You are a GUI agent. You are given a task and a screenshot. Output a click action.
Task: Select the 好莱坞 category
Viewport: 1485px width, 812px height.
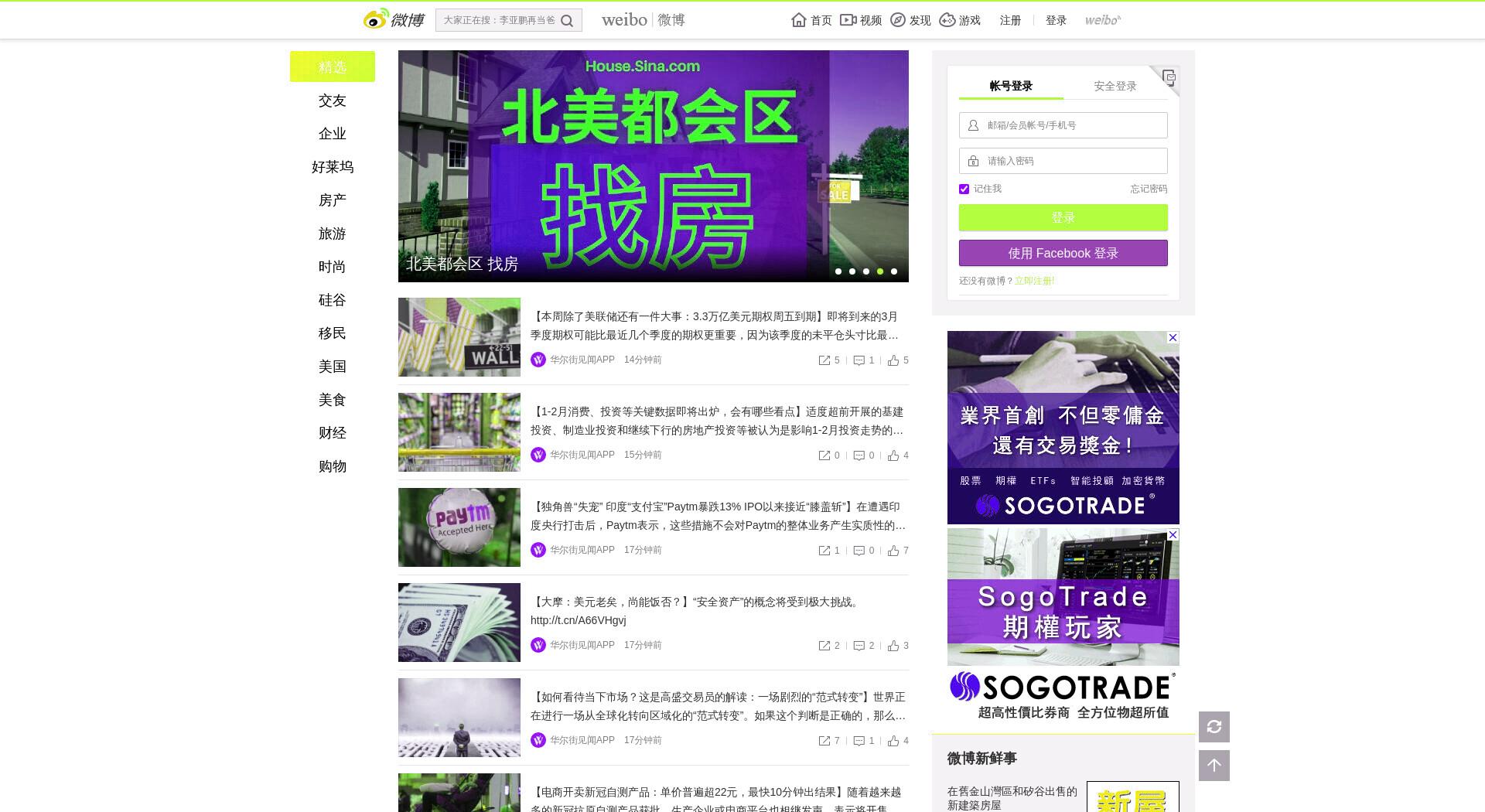pos(333,167)
